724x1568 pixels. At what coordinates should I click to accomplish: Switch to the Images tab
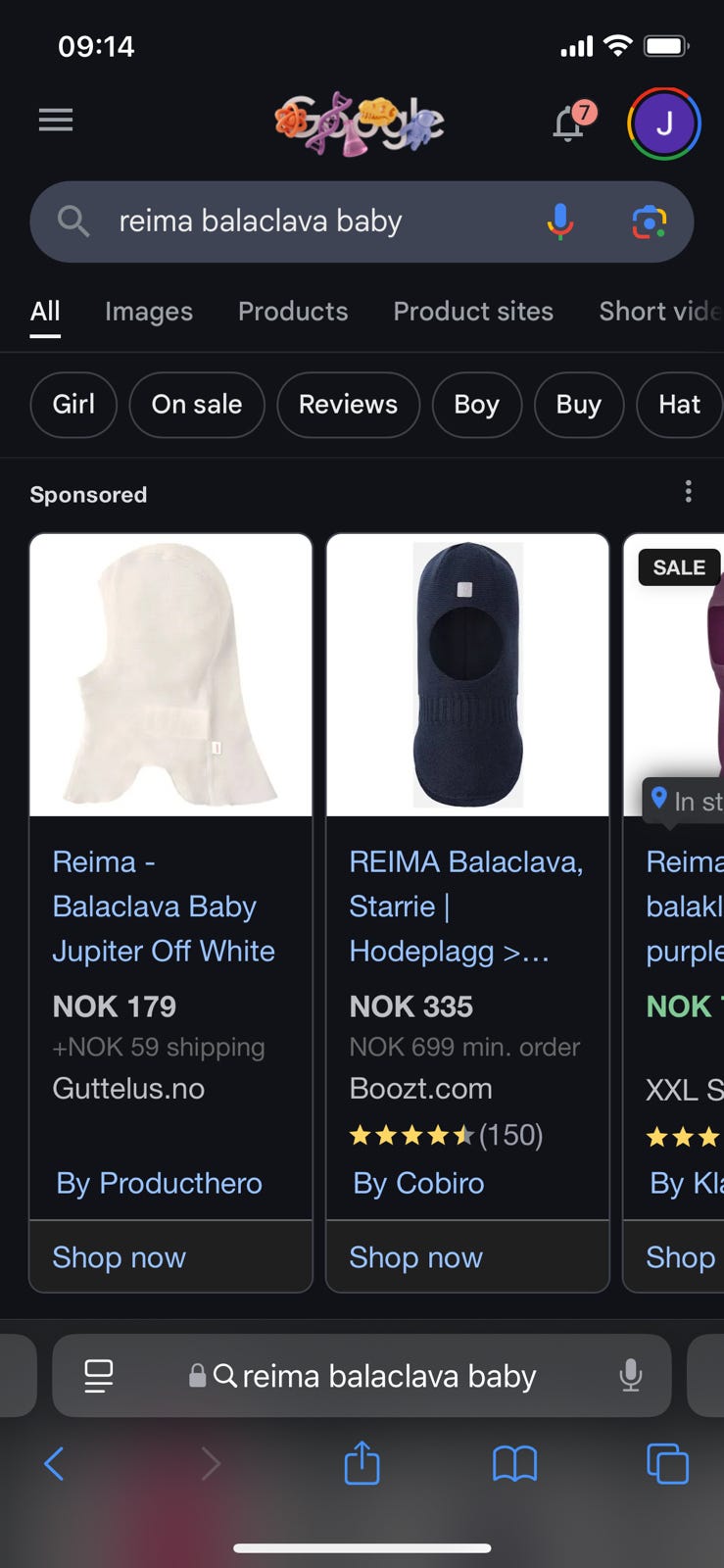coord(149,312)
